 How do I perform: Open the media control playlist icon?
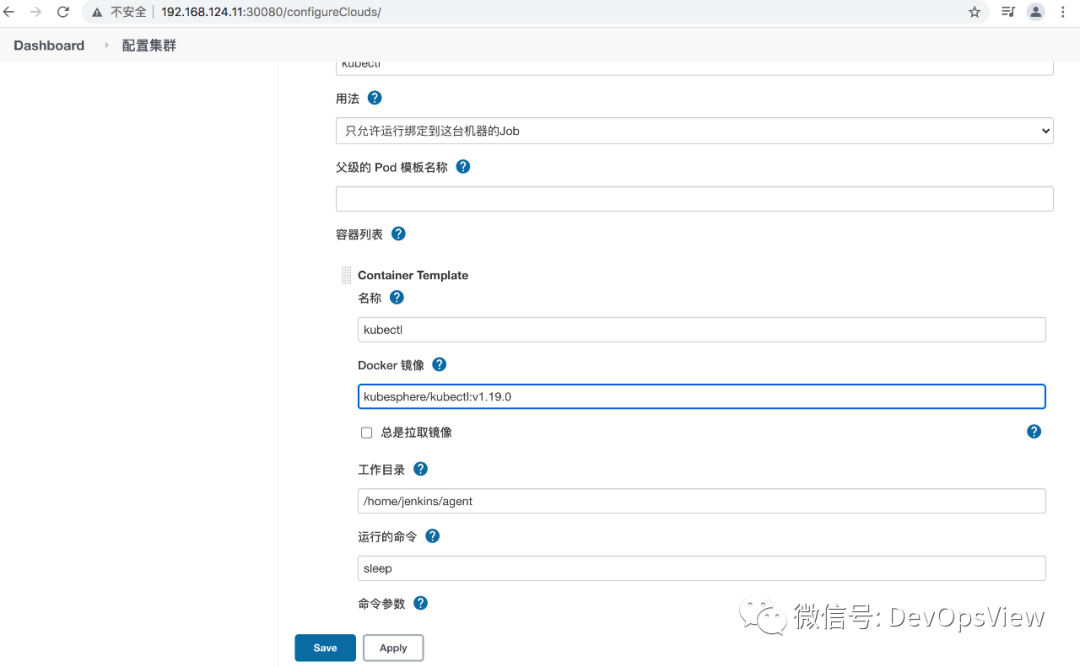pyautogui.click(x=1008, y=12)
